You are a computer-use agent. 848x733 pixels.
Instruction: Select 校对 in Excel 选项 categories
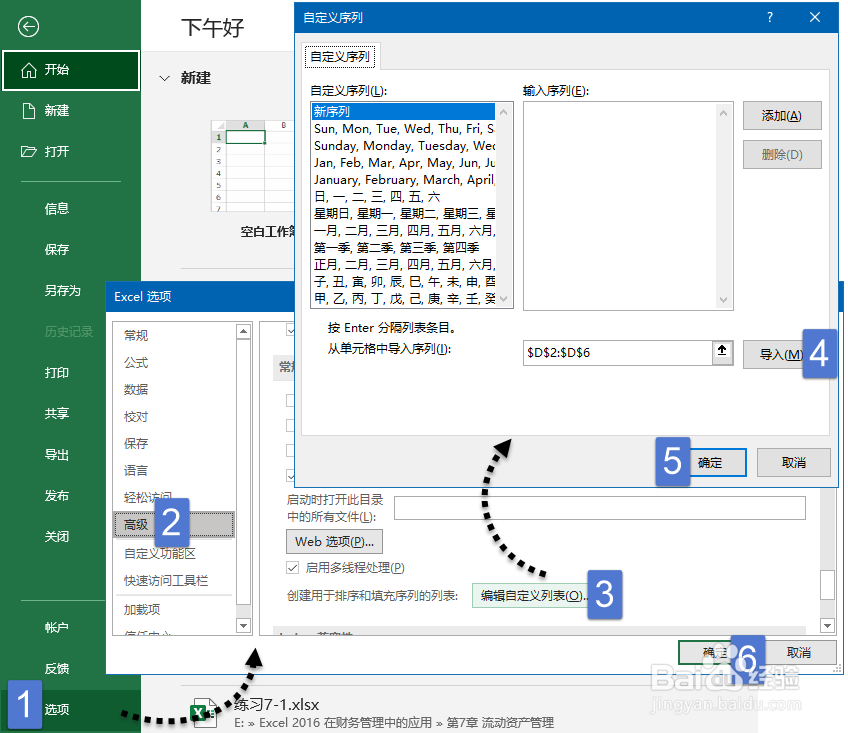point(136,417)
